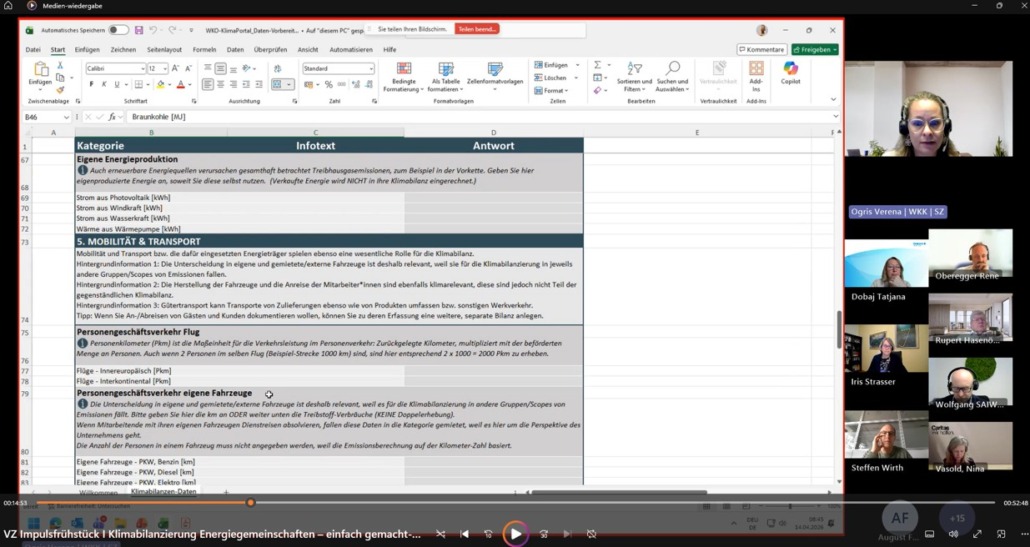Screen dimensions: 1030x547
Task: Switch to the Klimabilanzen-Daten sheet tab
Action: tap(163, 492)
